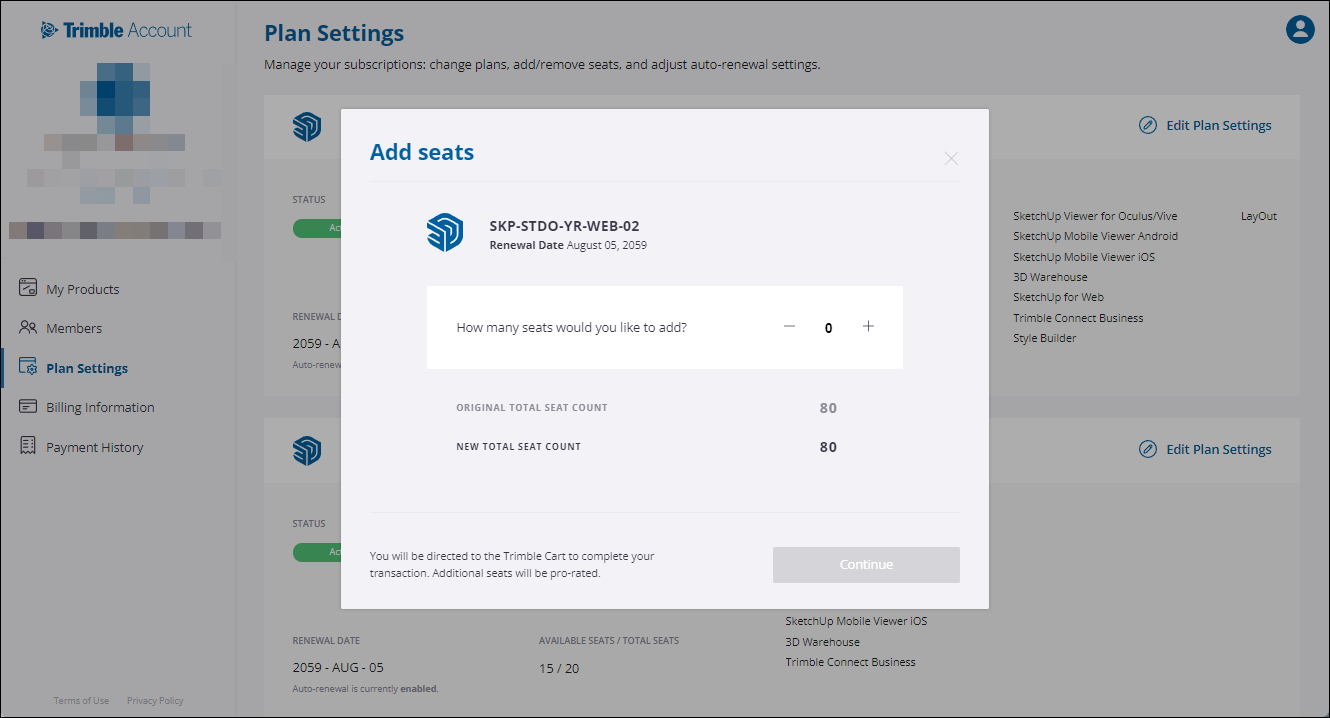Increase seats with the plus control

pos(868,326)
